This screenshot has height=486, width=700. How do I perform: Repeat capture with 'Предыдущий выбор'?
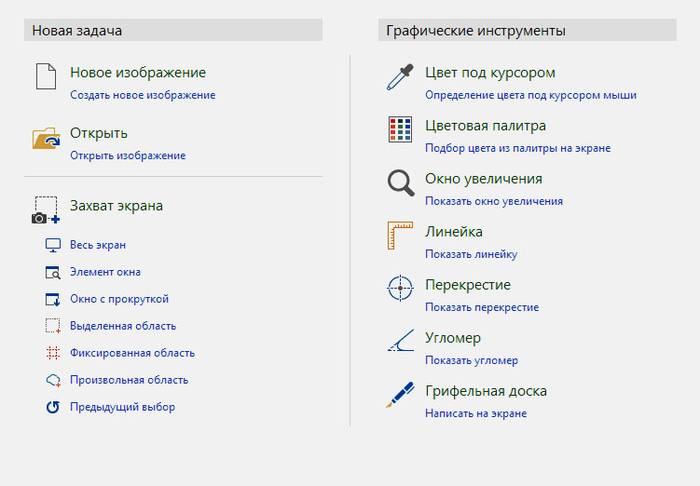point(122,407)
